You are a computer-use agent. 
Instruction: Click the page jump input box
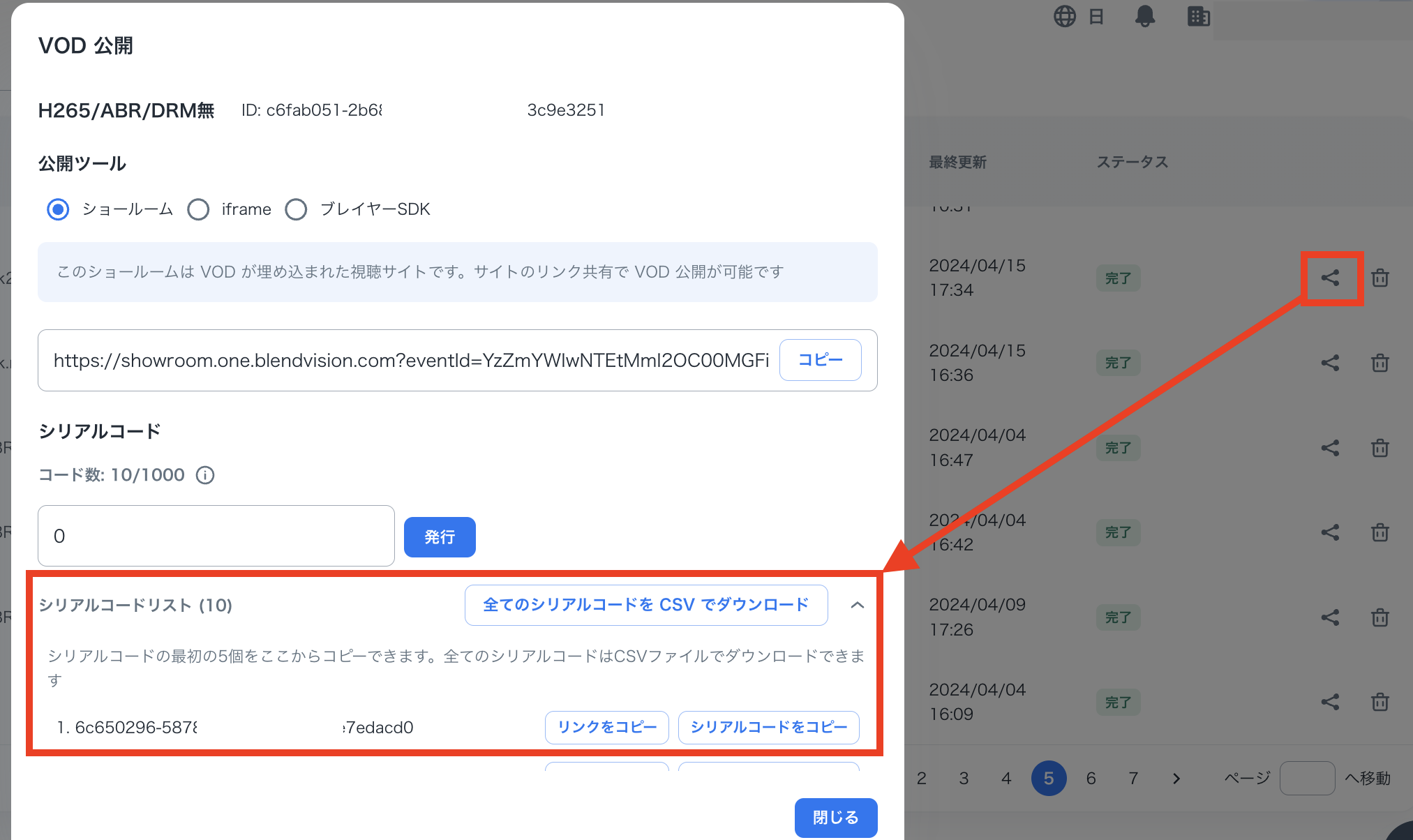pos(1306,778)
